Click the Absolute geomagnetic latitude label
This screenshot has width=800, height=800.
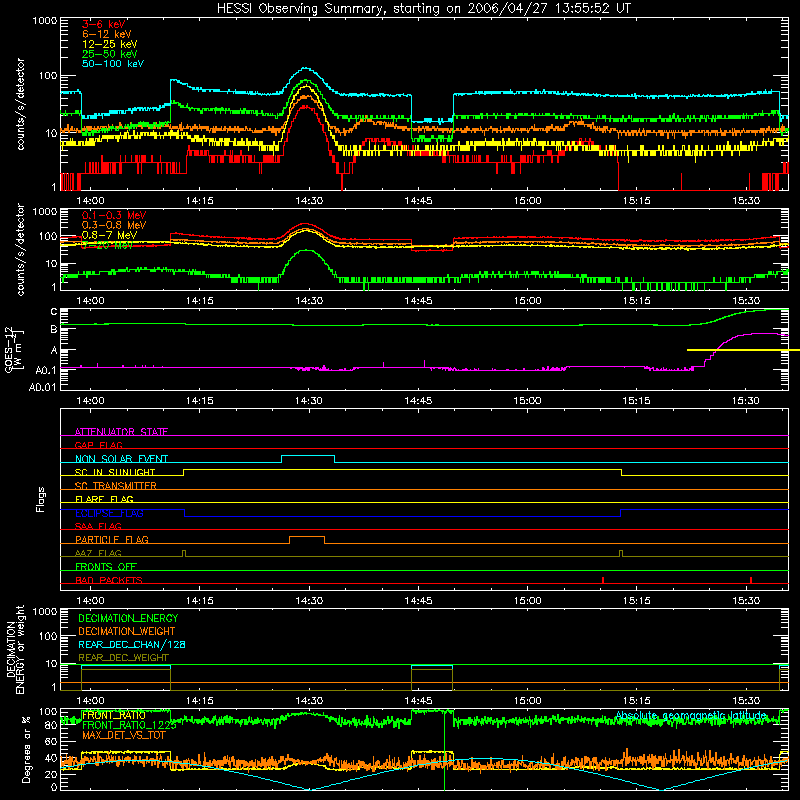[x=691, y=715]
